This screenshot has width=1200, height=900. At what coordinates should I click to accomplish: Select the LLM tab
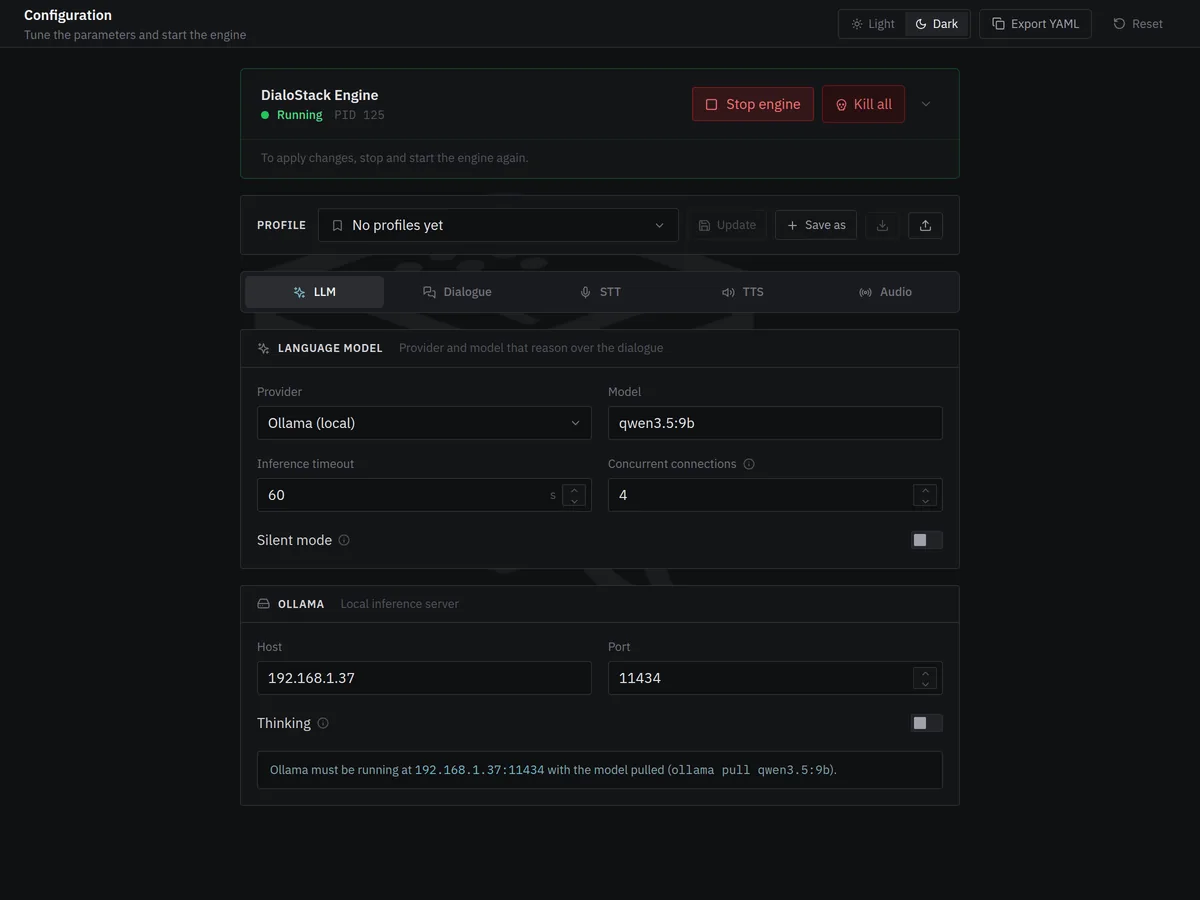pos(314,292)
